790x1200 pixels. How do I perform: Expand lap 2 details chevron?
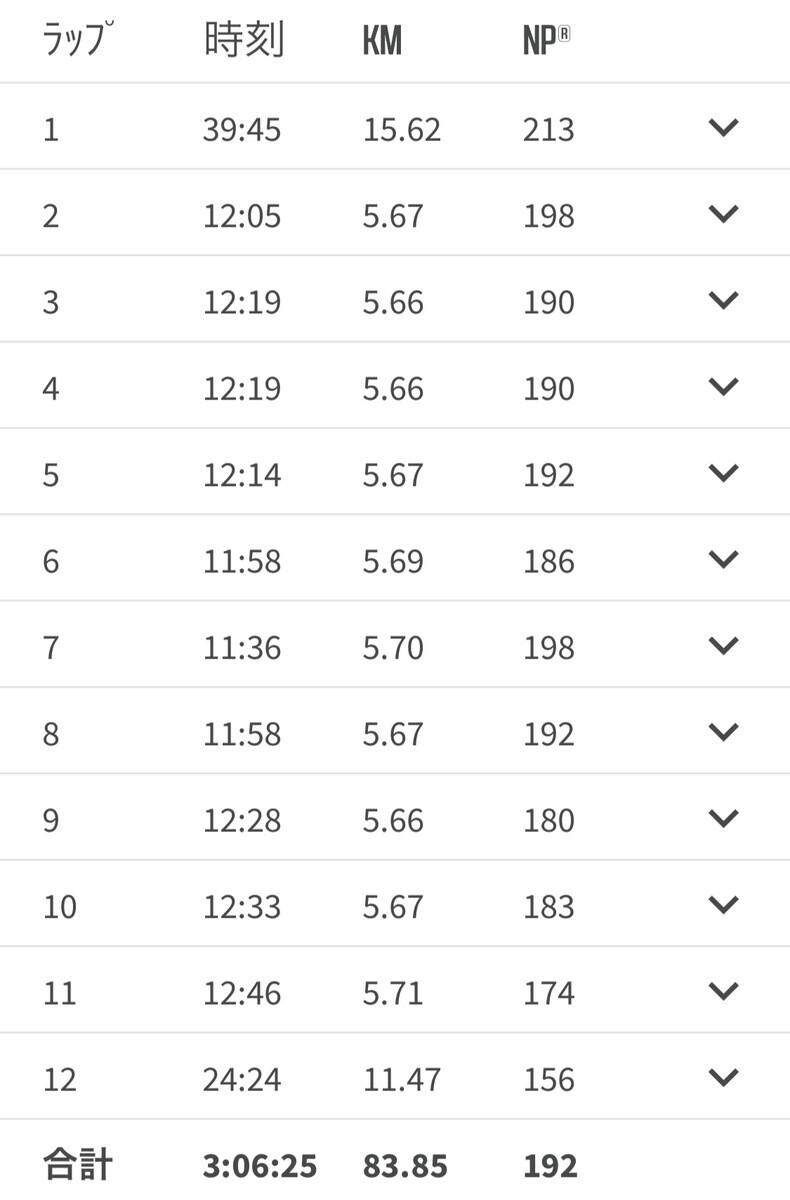(x=722, y=213)
